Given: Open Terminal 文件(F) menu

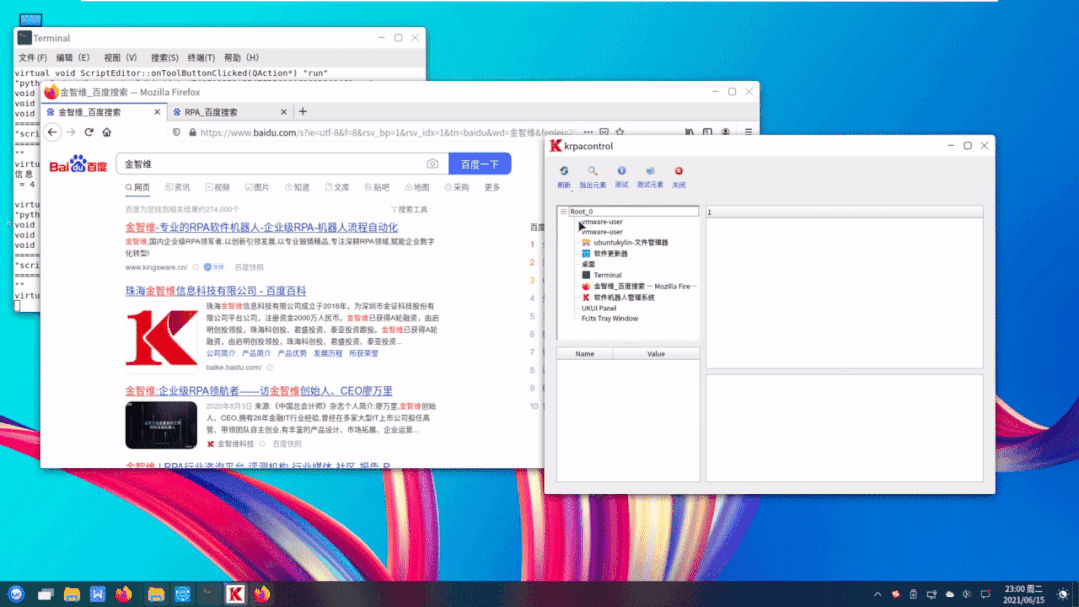Looking at the screenshot, I should (32, 58).
